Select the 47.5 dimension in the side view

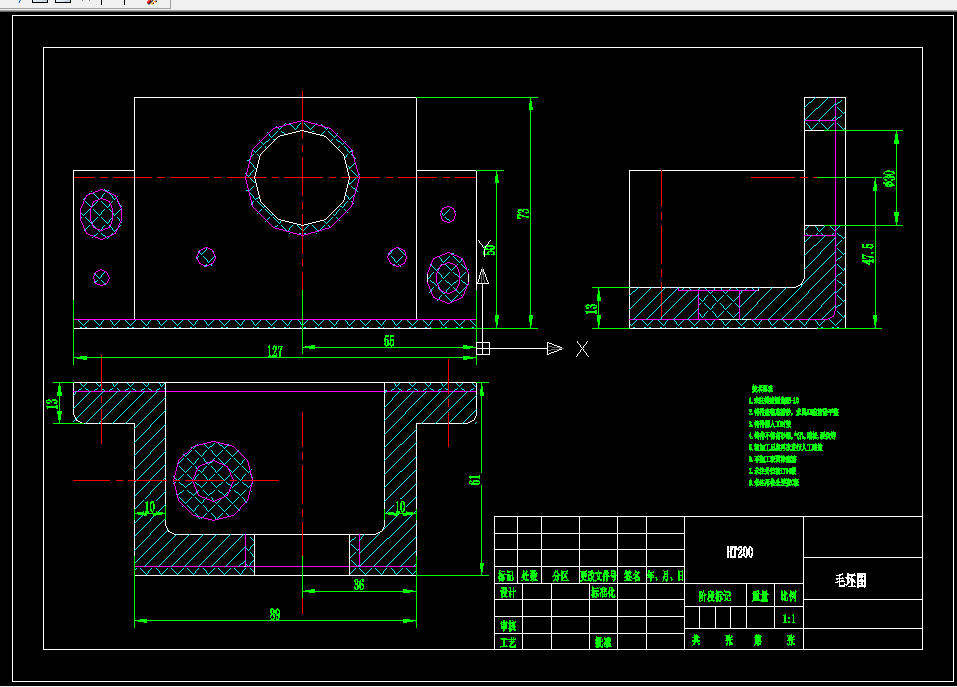(x=868, y=253)
